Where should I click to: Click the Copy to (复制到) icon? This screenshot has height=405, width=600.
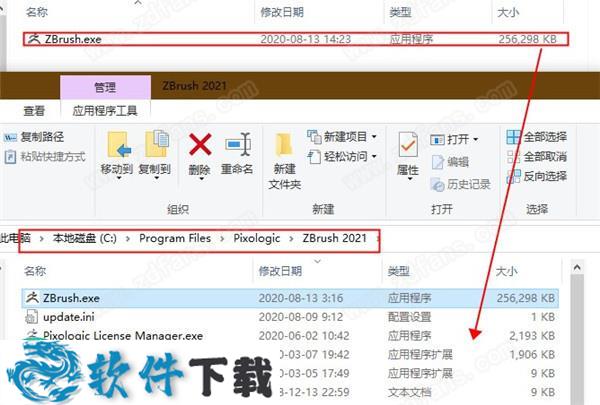click(156, 146)
